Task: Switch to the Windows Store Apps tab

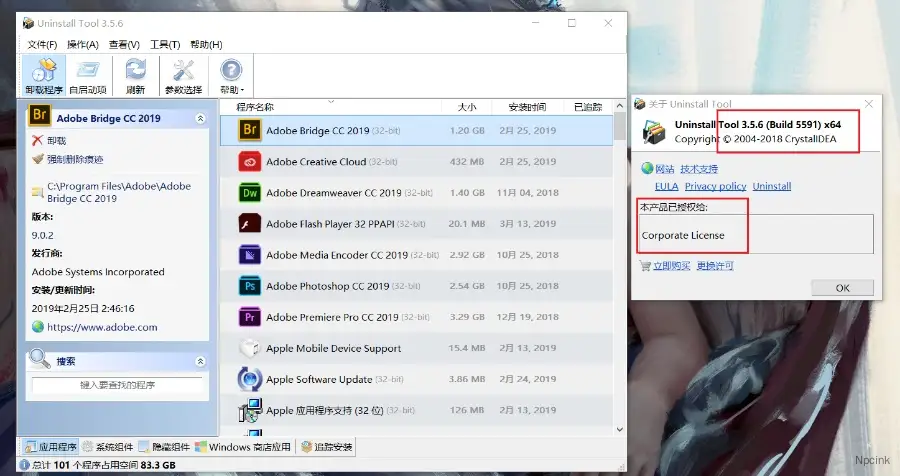Action: point(243,447)
